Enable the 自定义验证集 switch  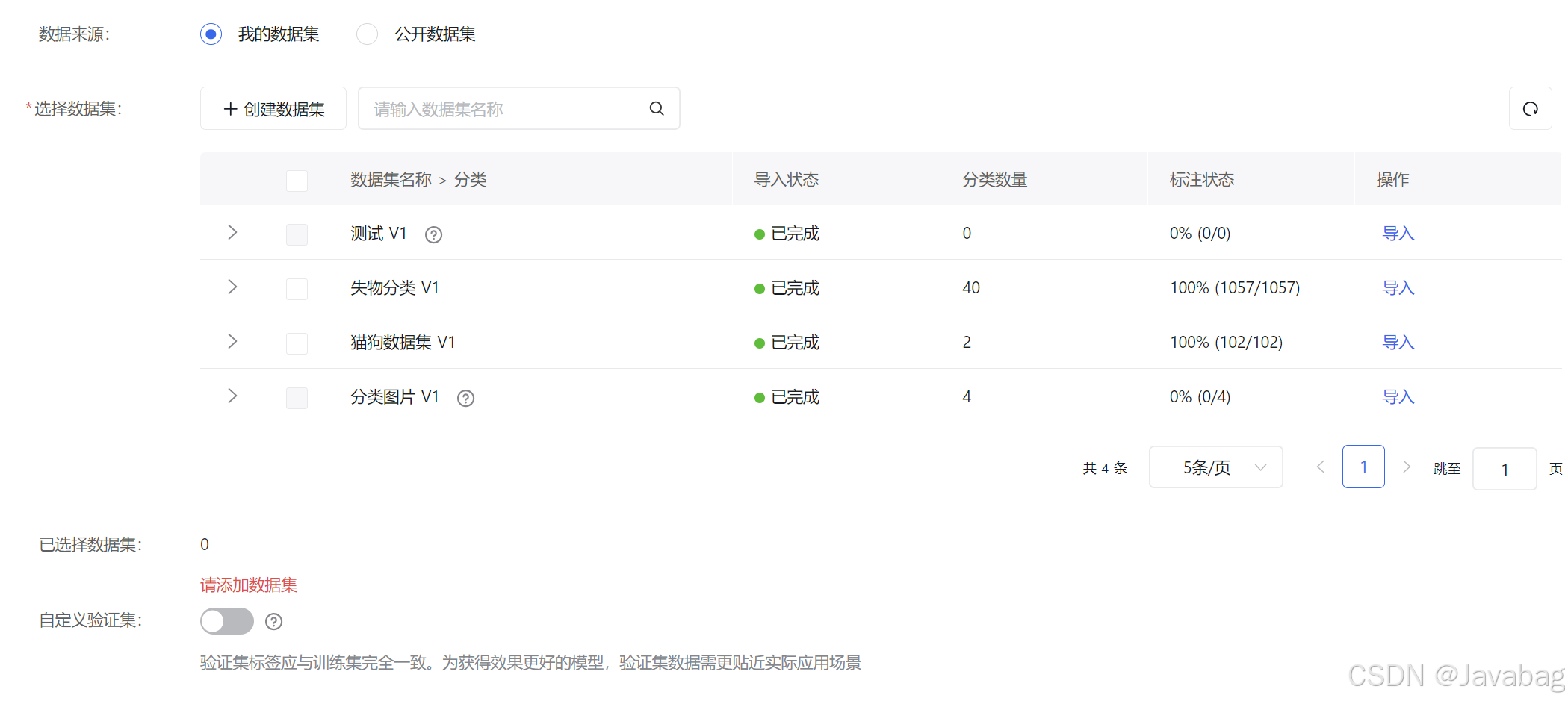click(x=226, y=621)
